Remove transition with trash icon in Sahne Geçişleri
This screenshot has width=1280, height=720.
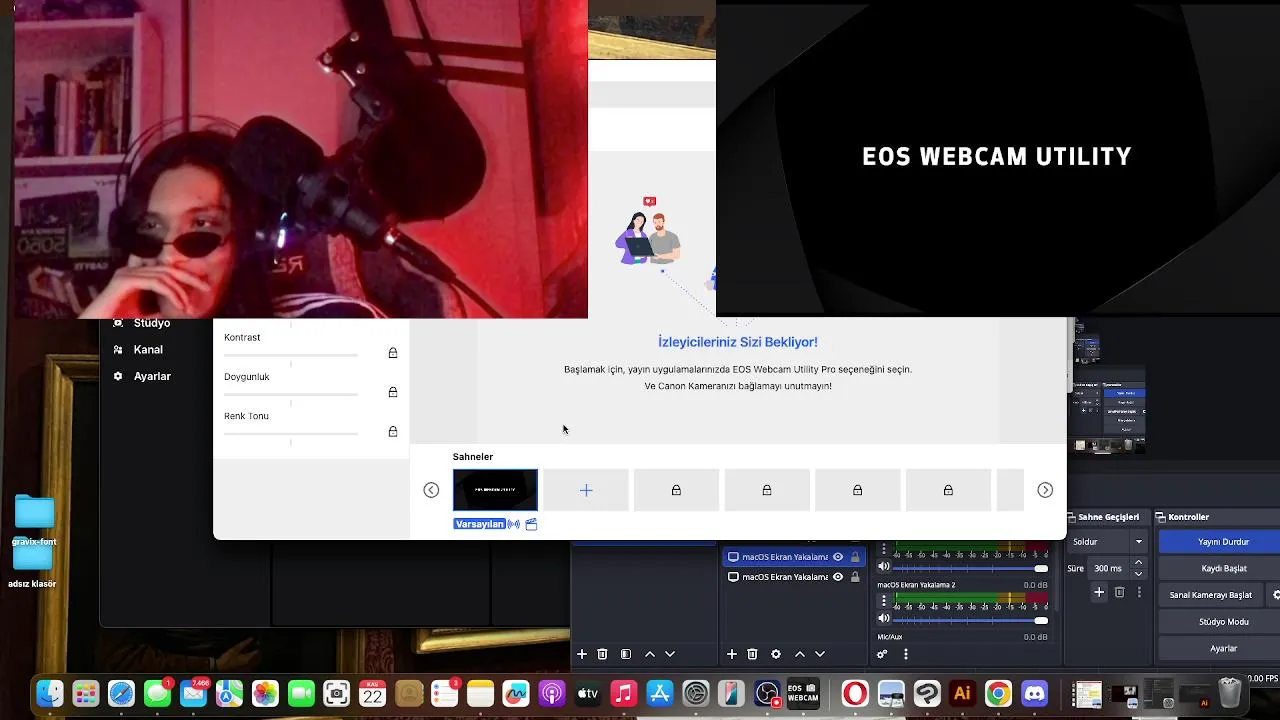(1119, 592)
